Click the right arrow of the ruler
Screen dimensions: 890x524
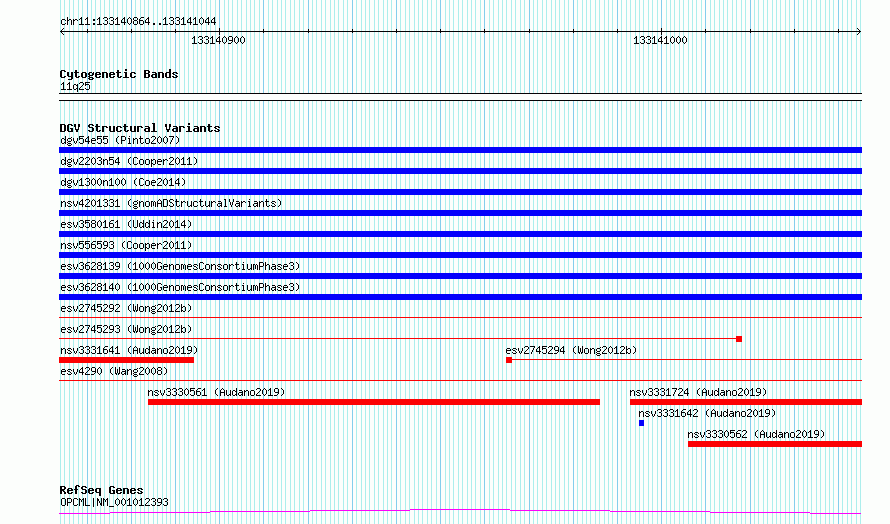[859, 32]
